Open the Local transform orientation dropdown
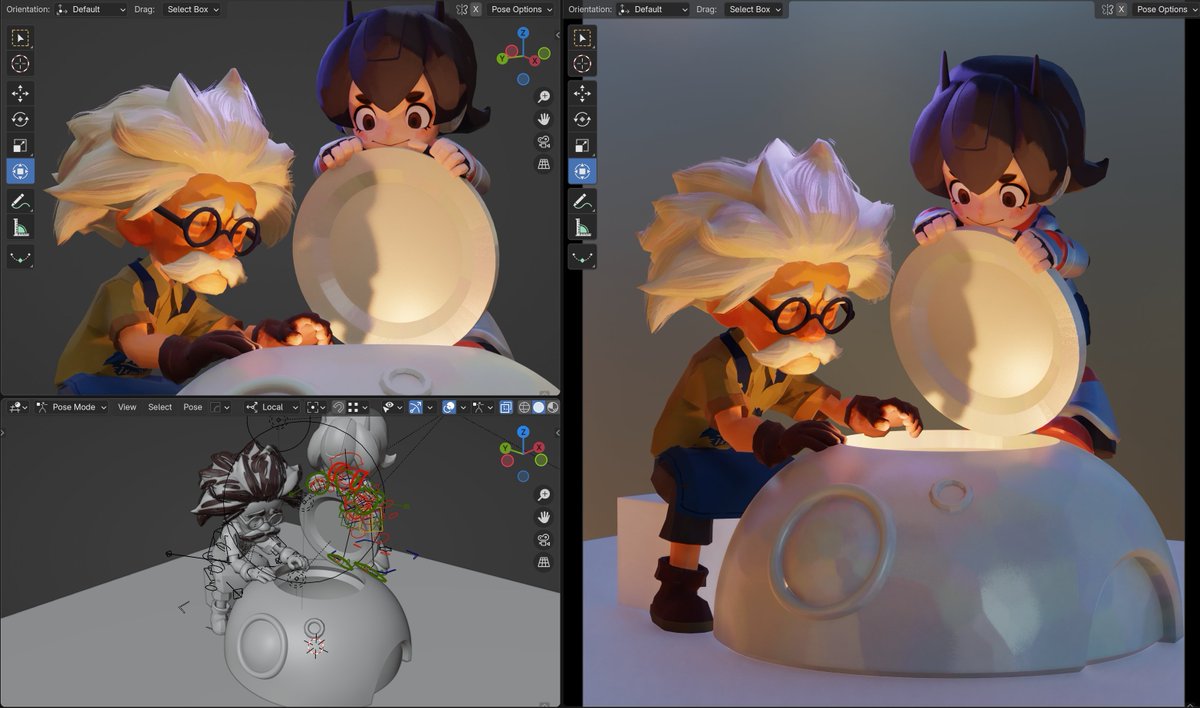Image resolution: width=1200 pixels, height=708 pixels. click(x=271, y=407)
